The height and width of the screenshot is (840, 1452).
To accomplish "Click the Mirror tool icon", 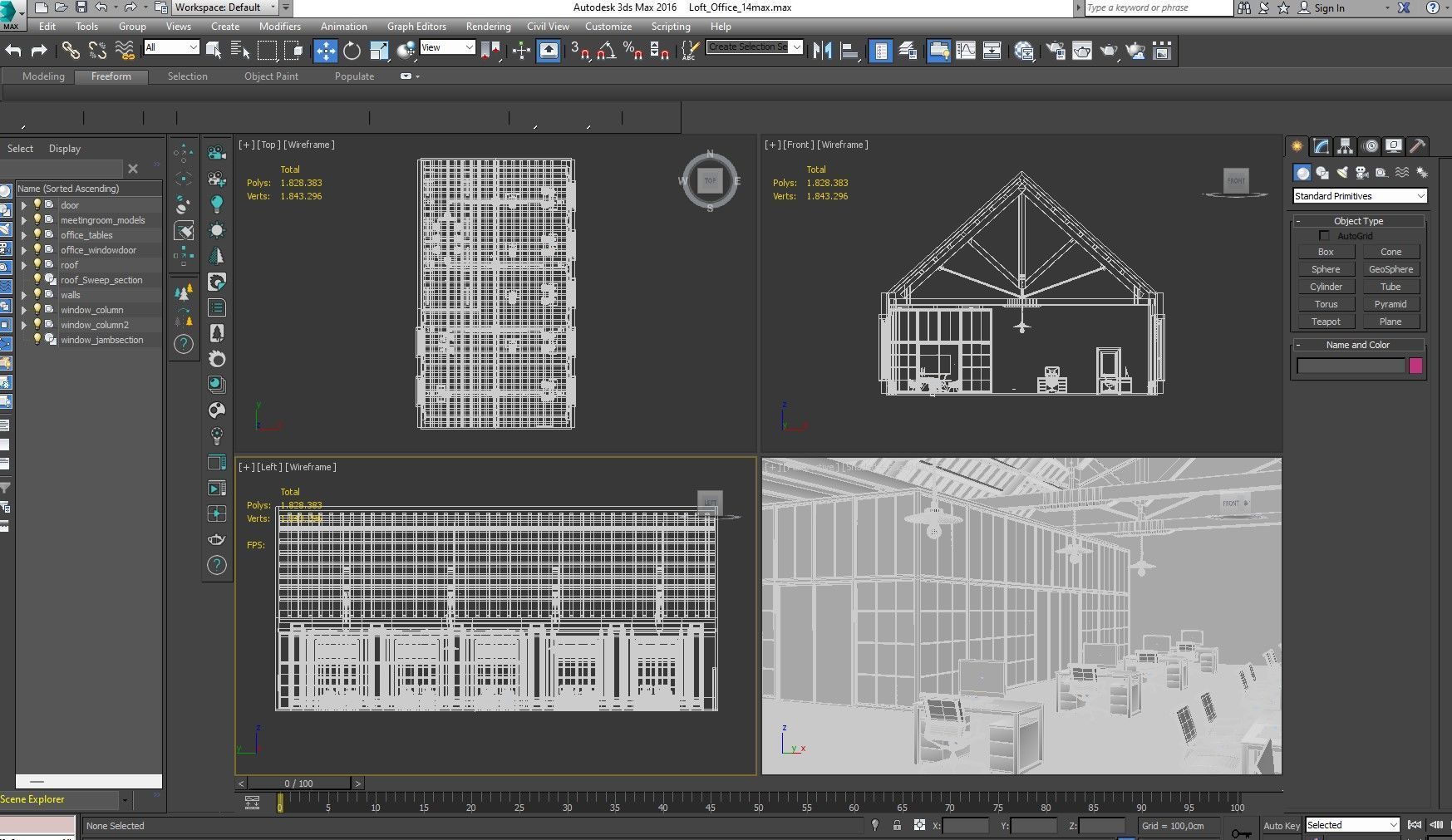I will coord(822,51).
